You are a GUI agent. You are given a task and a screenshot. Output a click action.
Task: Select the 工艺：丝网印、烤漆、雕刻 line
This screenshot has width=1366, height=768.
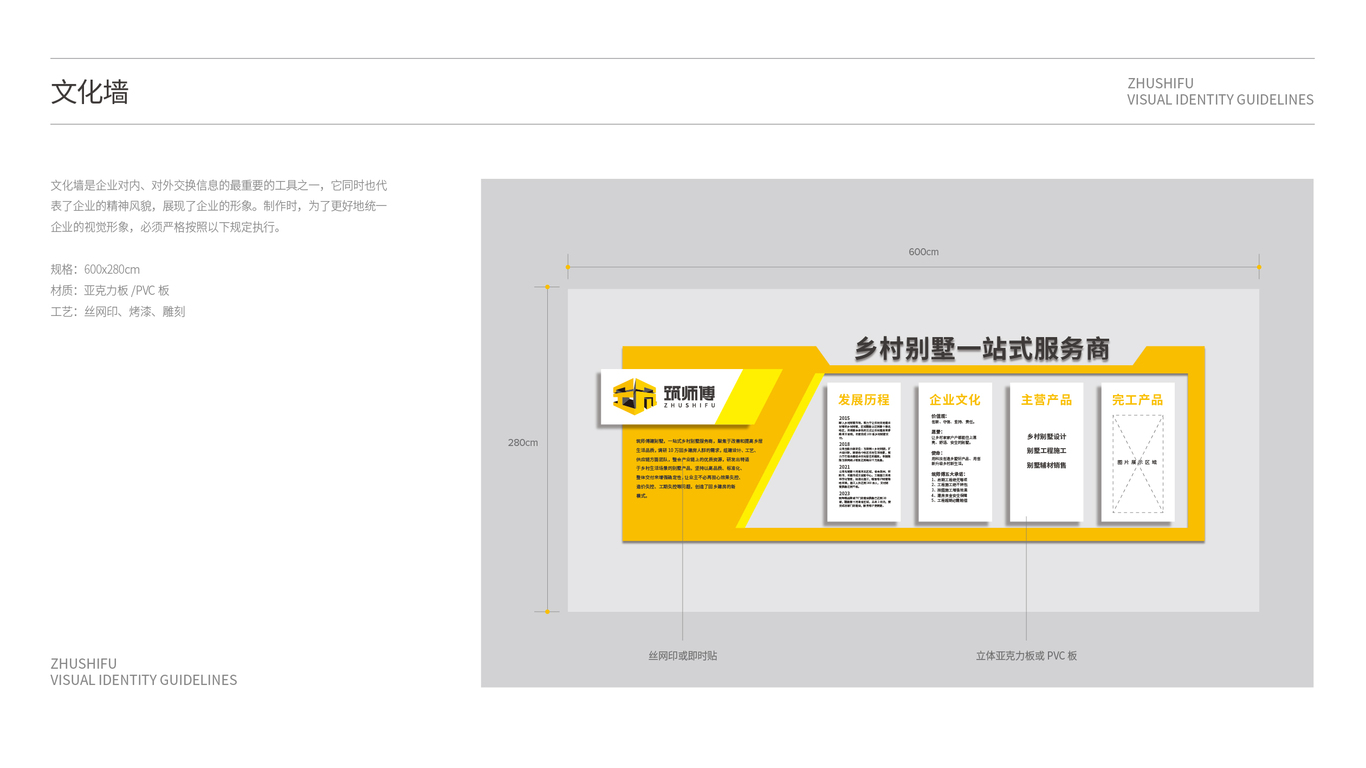pyautogui.click(x=118, y=311)
